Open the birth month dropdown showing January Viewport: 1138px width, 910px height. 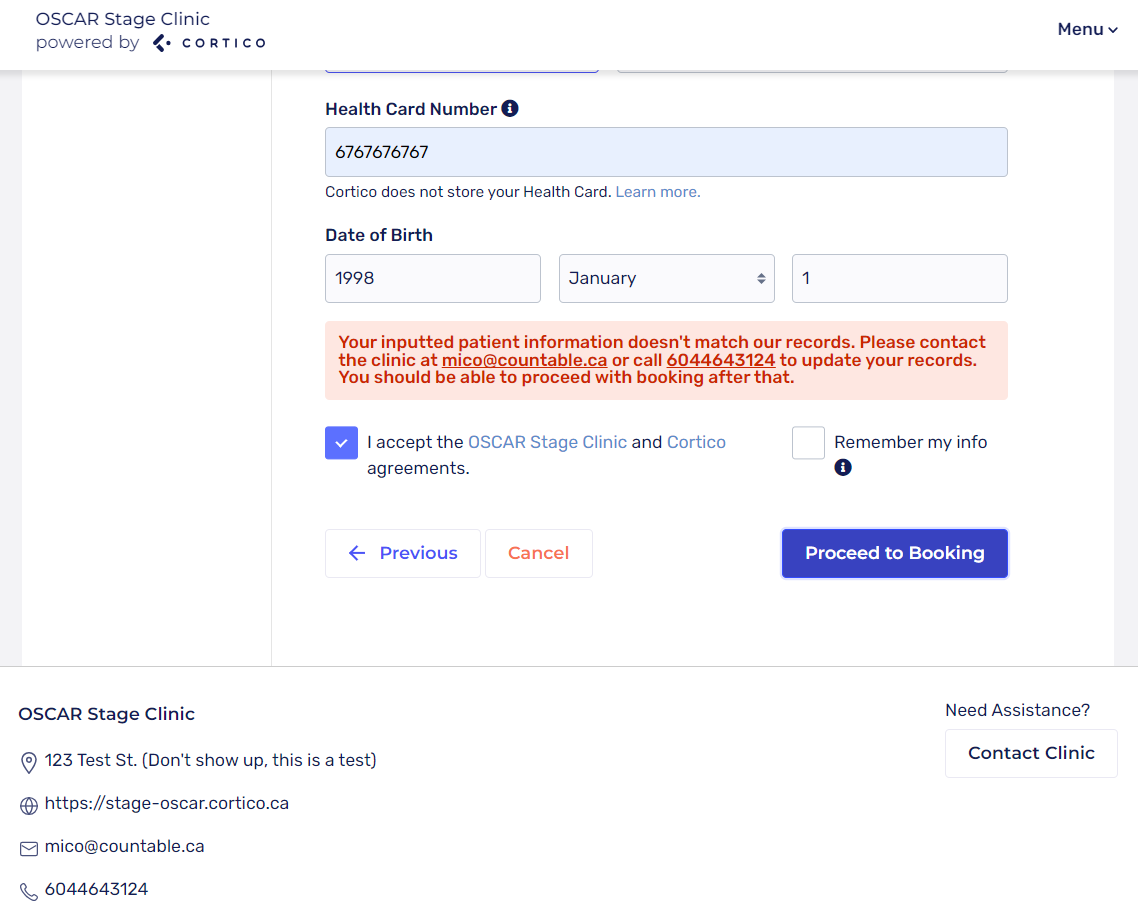click(666, 279)
